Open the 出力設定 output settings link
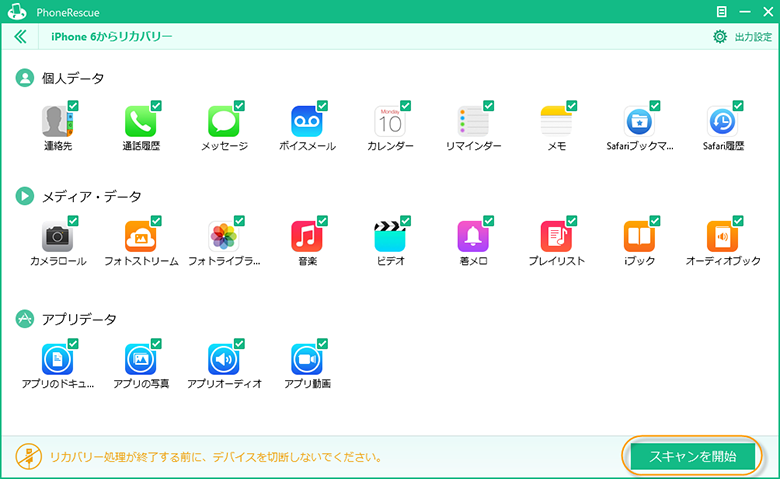Viewport: 780px width, 479px height. point(753,37)
